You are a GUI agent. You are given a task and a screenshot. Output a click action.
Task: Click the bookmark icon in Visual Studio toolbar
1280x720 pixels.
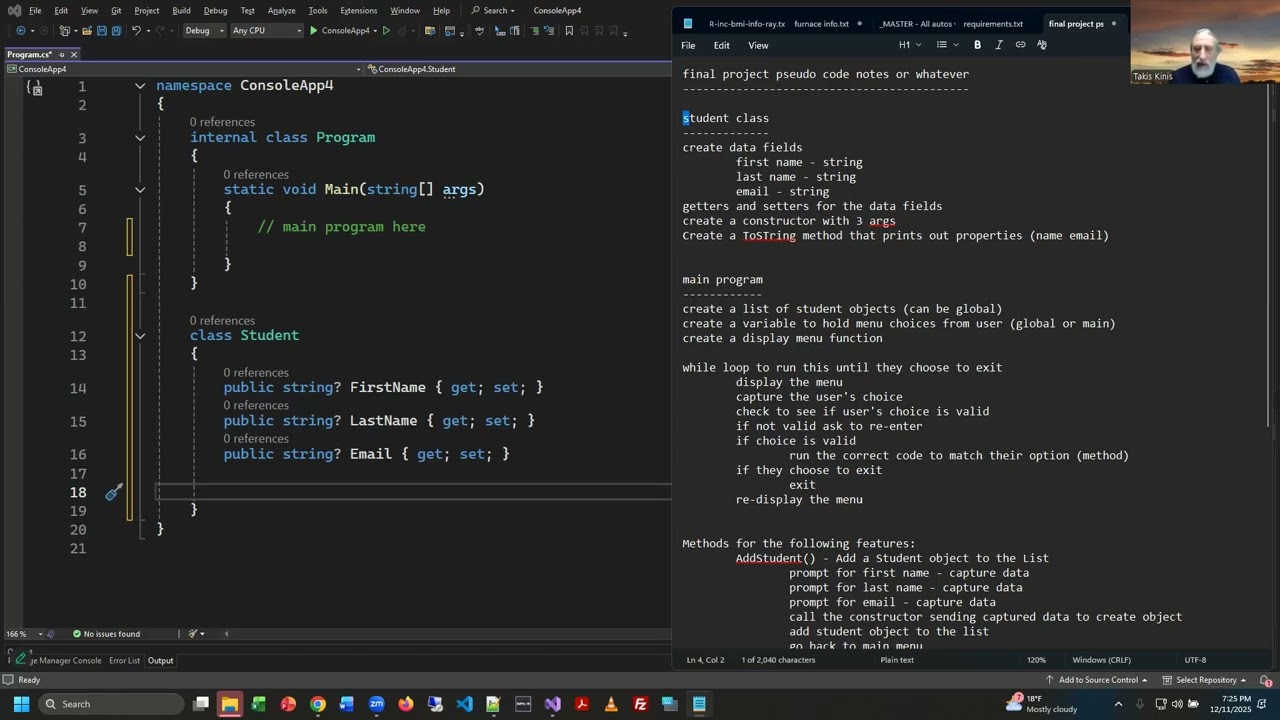click(569, 31)
